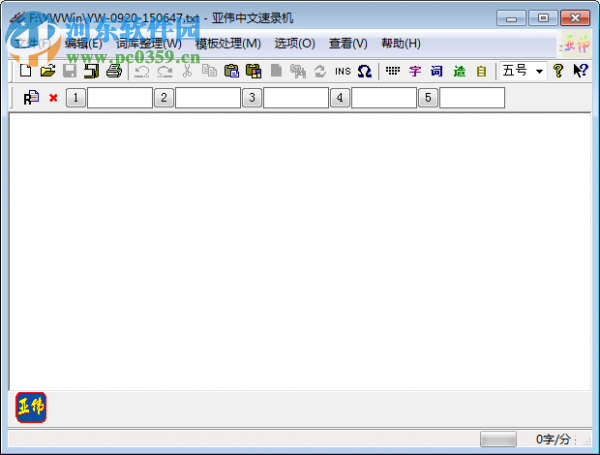Focus the input field next to button 4
This screenshot has width=600, height=455.
384,98
